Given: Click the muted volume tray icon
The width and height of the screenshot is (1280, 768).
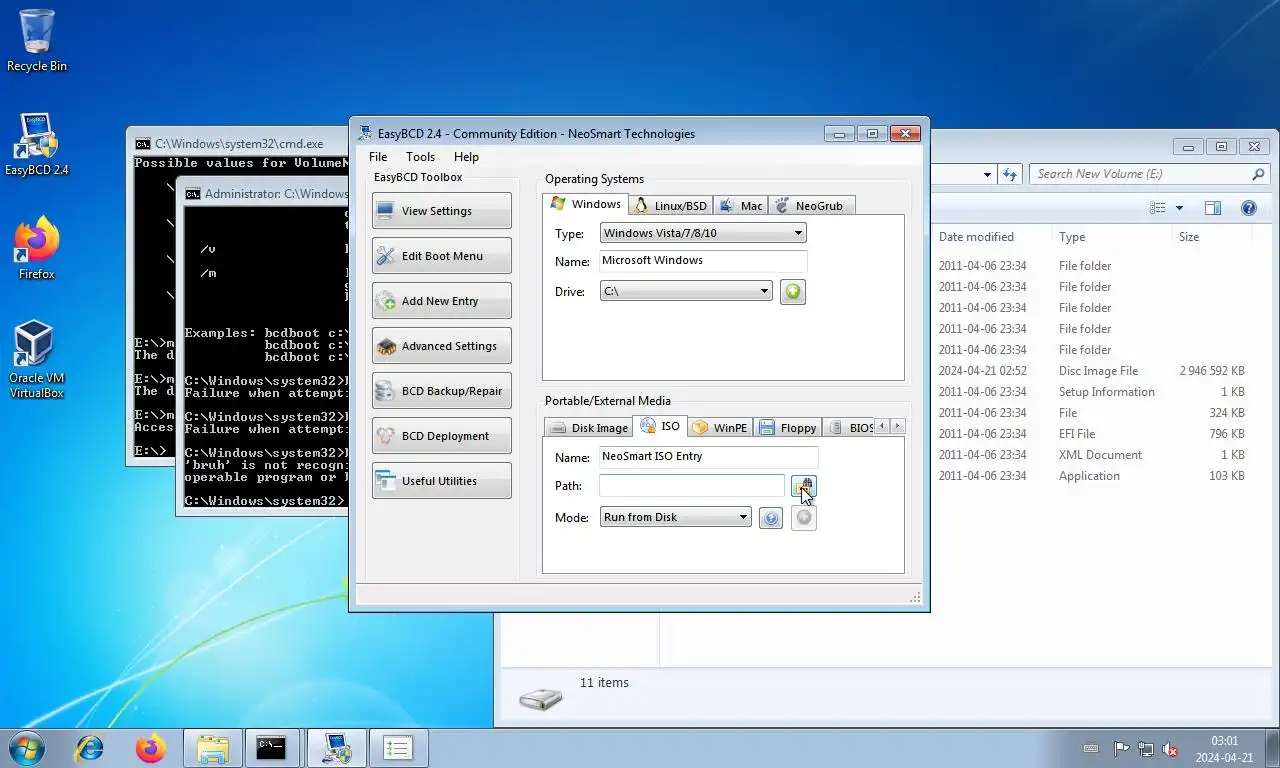Looking at the screenshot, I should 1169,749.
